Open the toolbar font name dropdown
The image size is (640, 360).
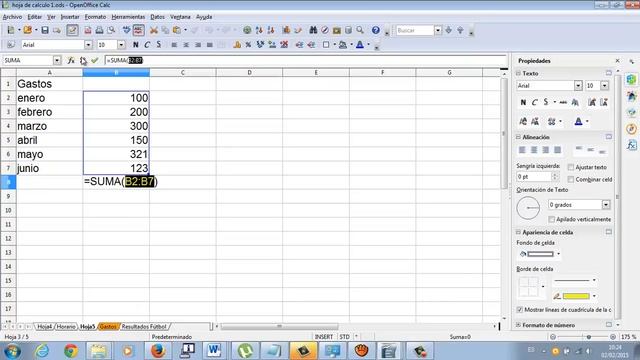89,45
